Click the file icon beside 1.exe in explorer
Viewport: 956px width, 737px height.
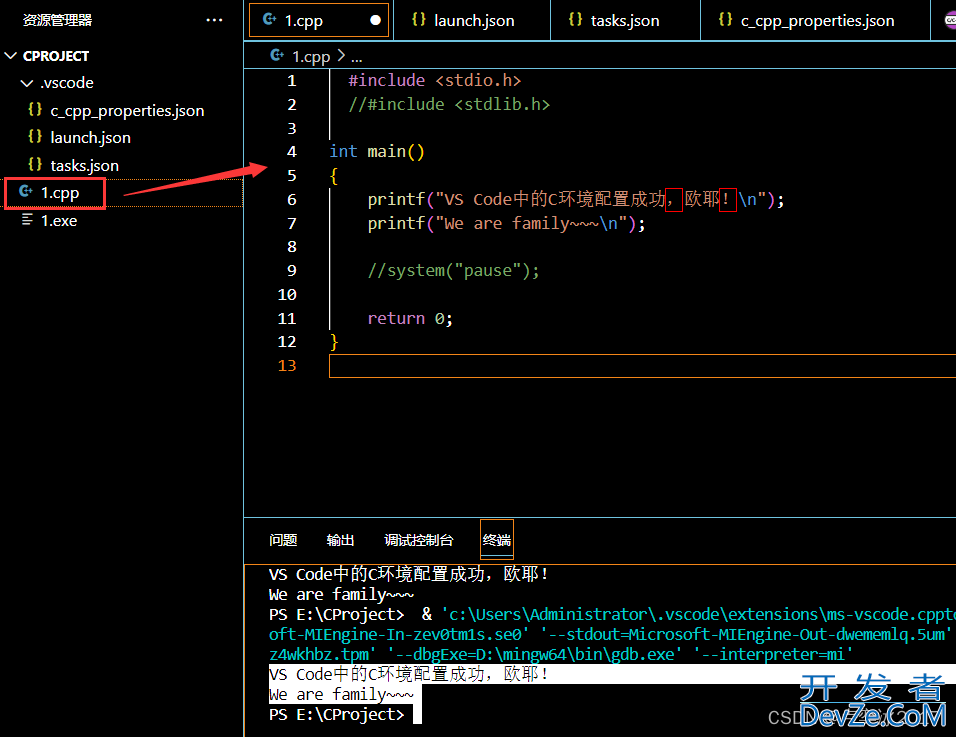click(27, 219)
